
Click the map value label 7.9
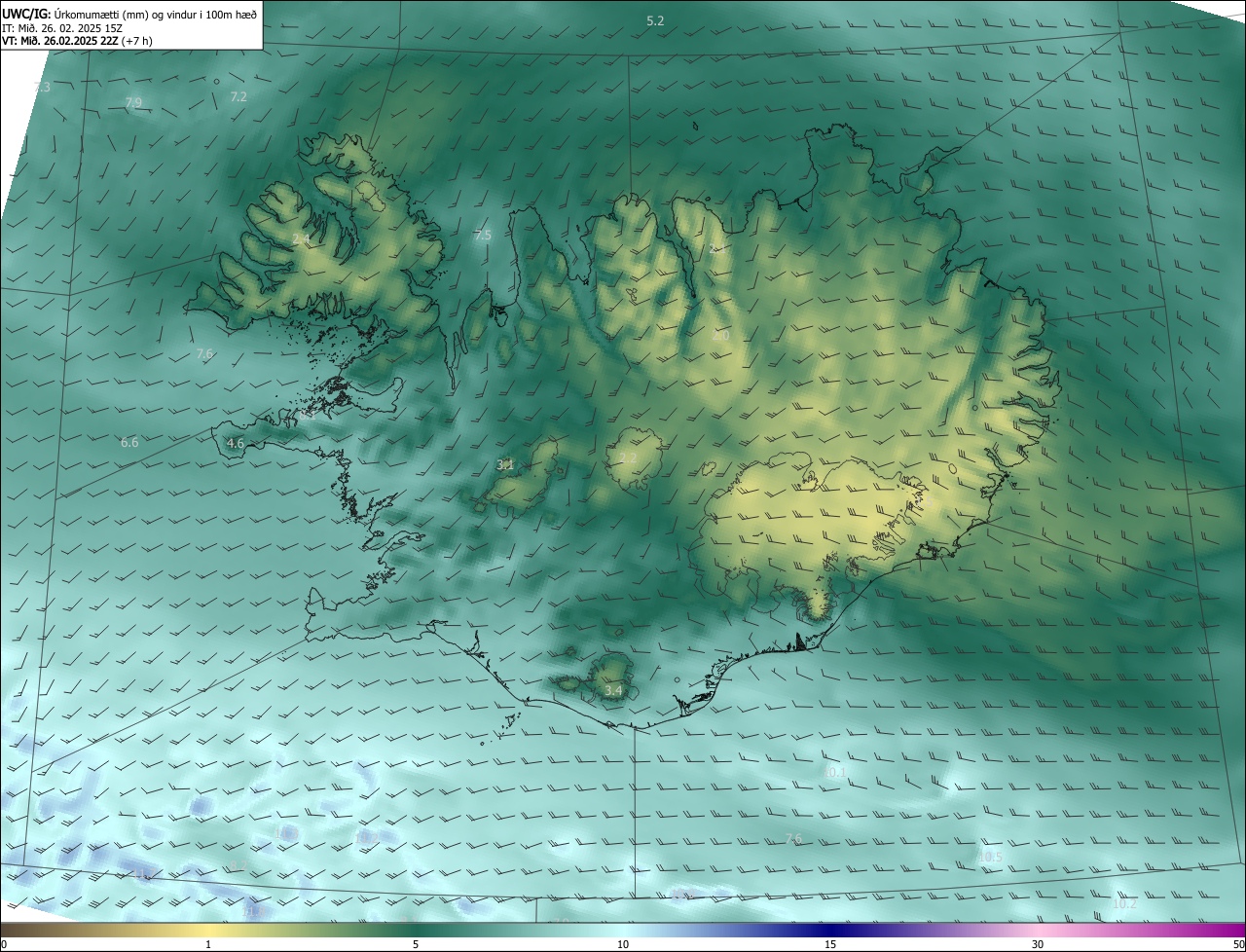pos(133,102)
